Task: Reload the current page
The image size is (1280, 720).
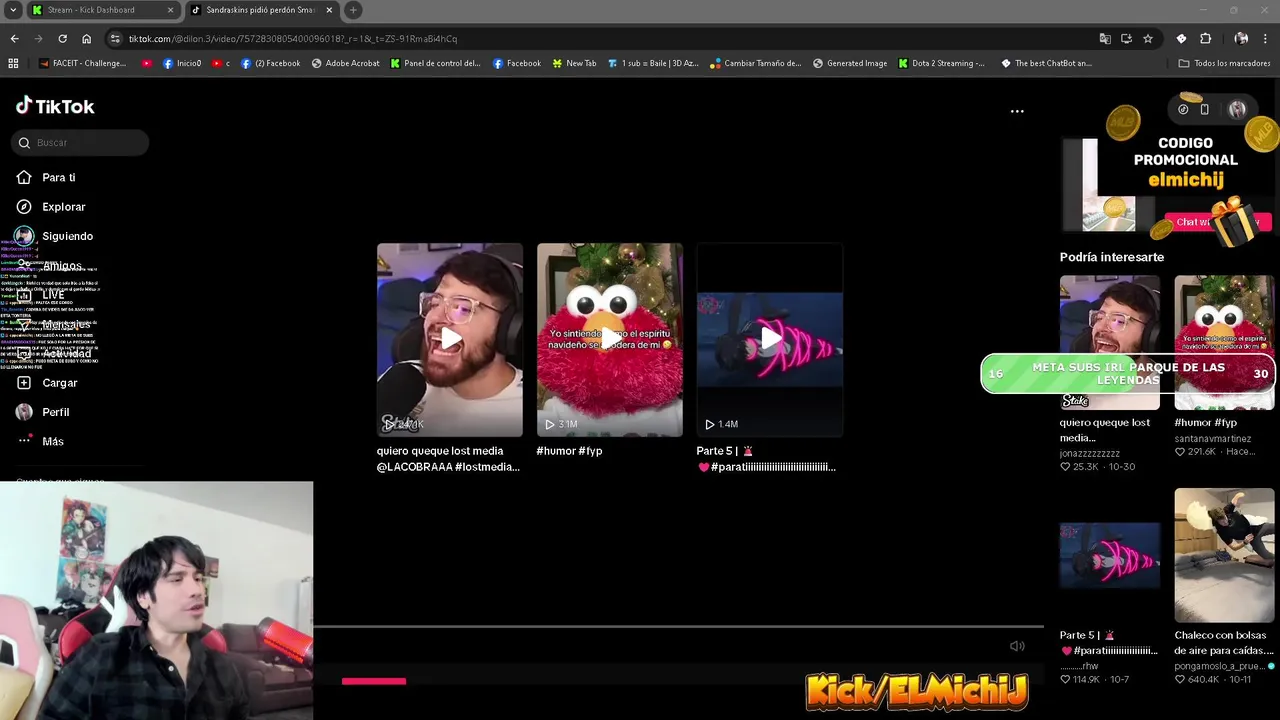Action: pos(62,39)
